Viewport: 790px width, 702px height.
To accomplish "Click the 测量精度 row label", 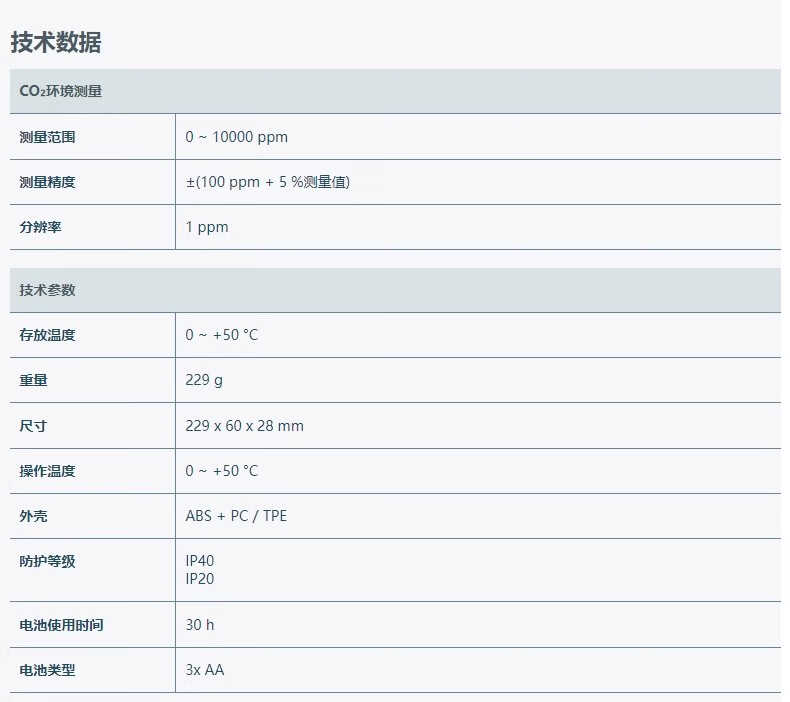I will [x=47, y=182].
